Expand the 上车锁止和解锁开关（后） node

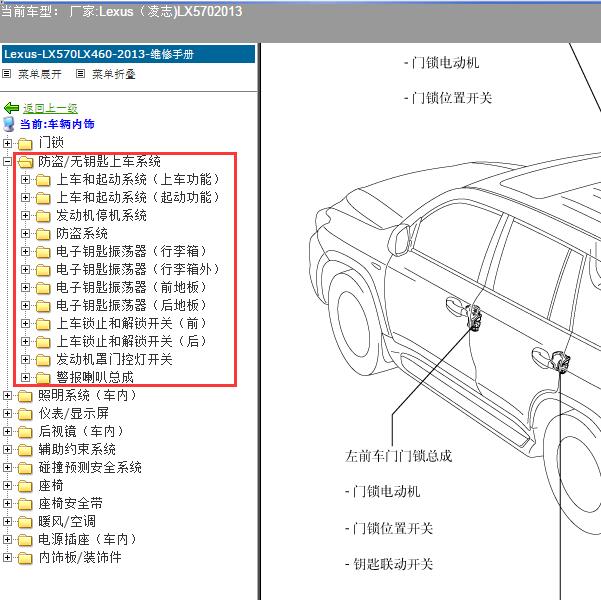(x=25, y=342)
